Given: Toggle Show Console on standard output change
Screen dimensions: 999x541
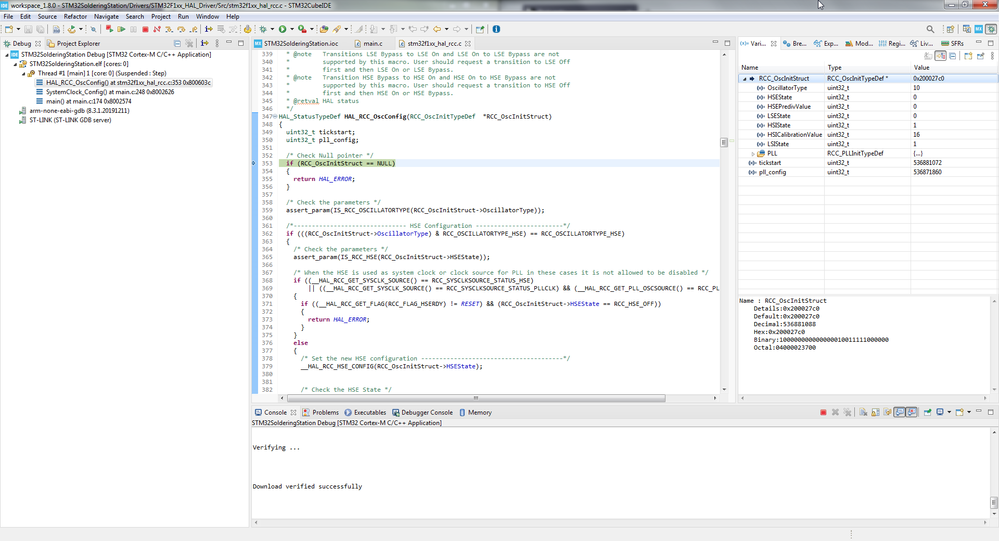Looking at the screenshot, I should coord(900,412).
